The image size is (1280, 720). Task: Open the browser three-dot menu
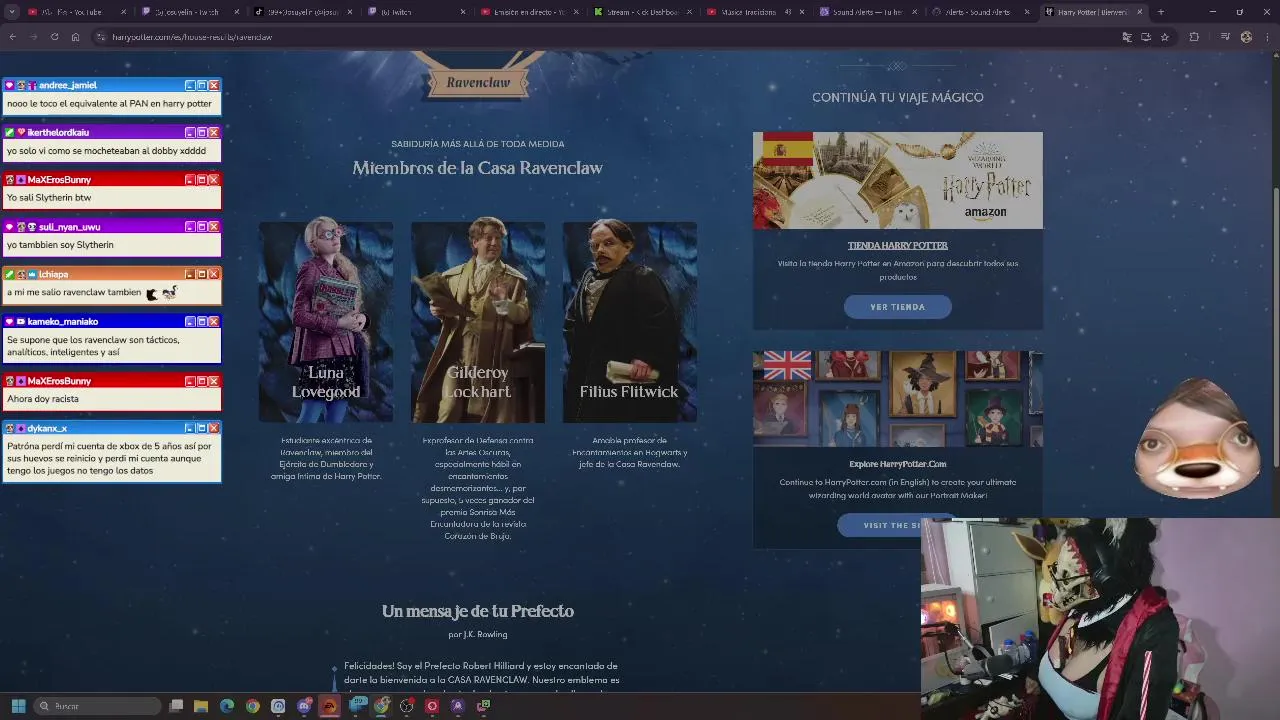pyautogui.click(x=1267, y=37)
